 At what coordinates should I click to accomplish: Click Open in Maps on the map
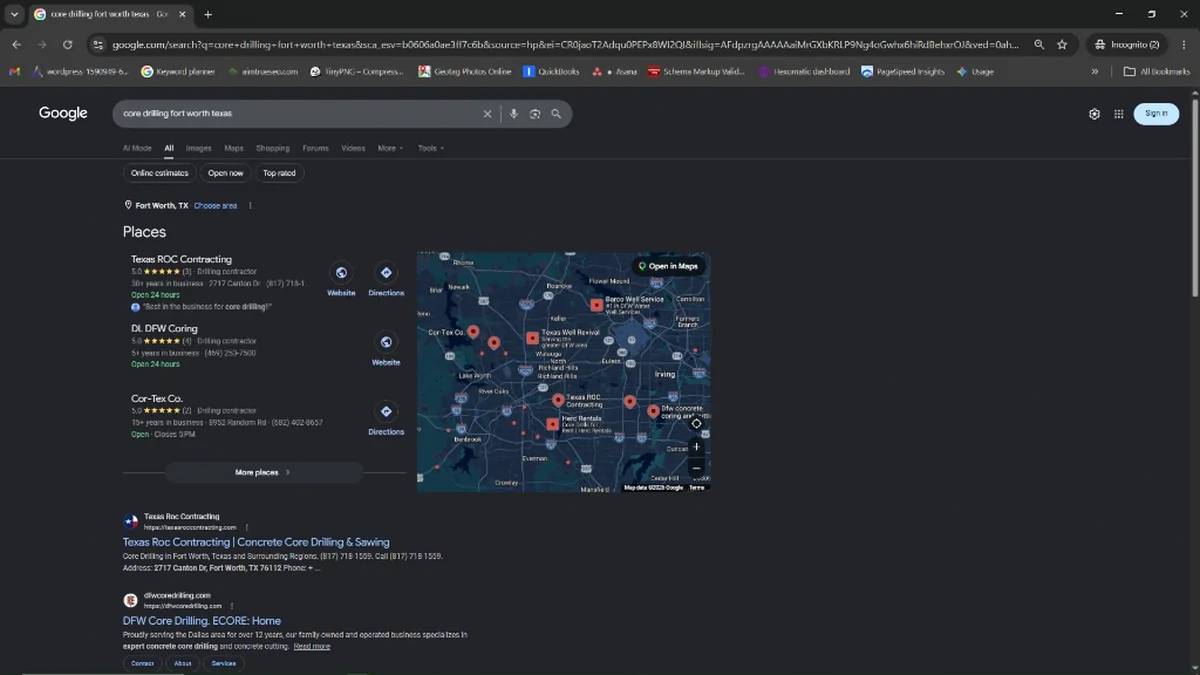click(668, 266)
